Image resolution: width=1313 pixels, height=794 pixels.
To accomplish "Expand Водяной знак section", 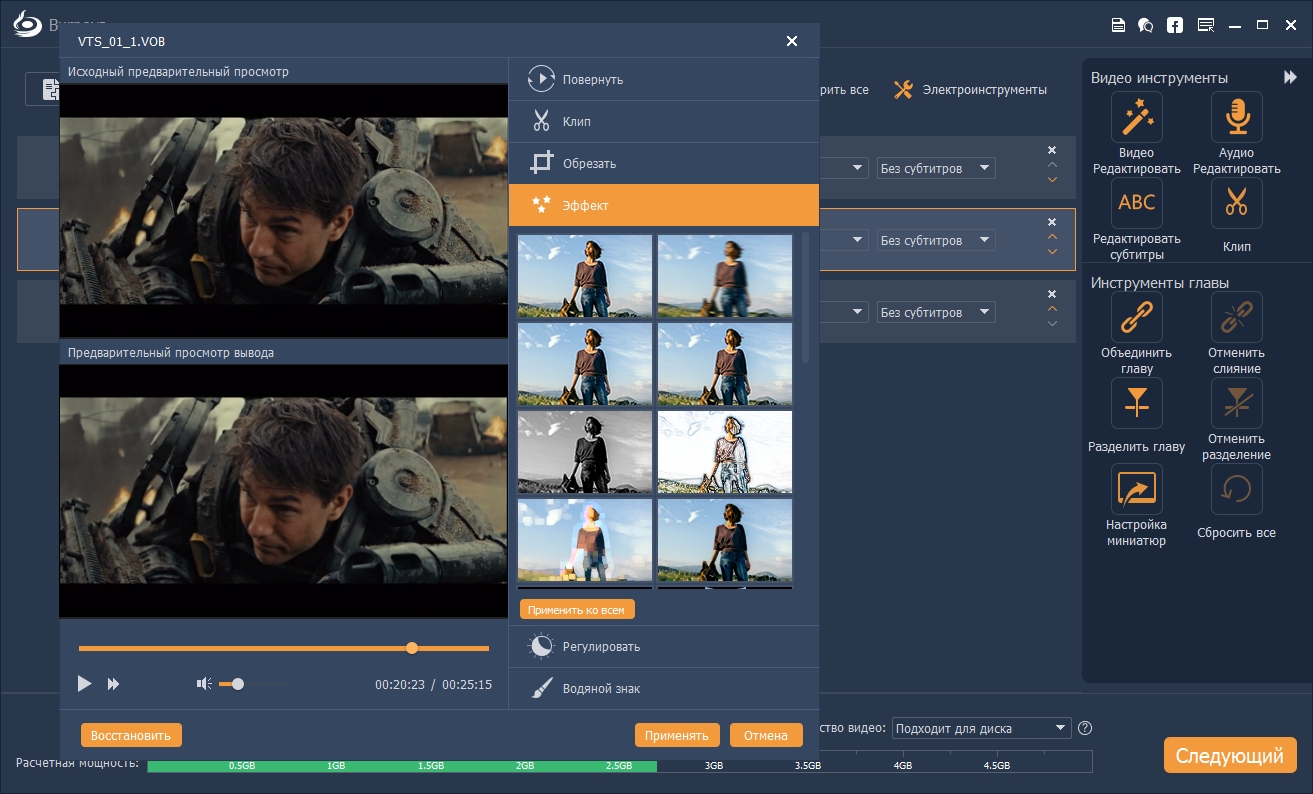I will (663, 688).
